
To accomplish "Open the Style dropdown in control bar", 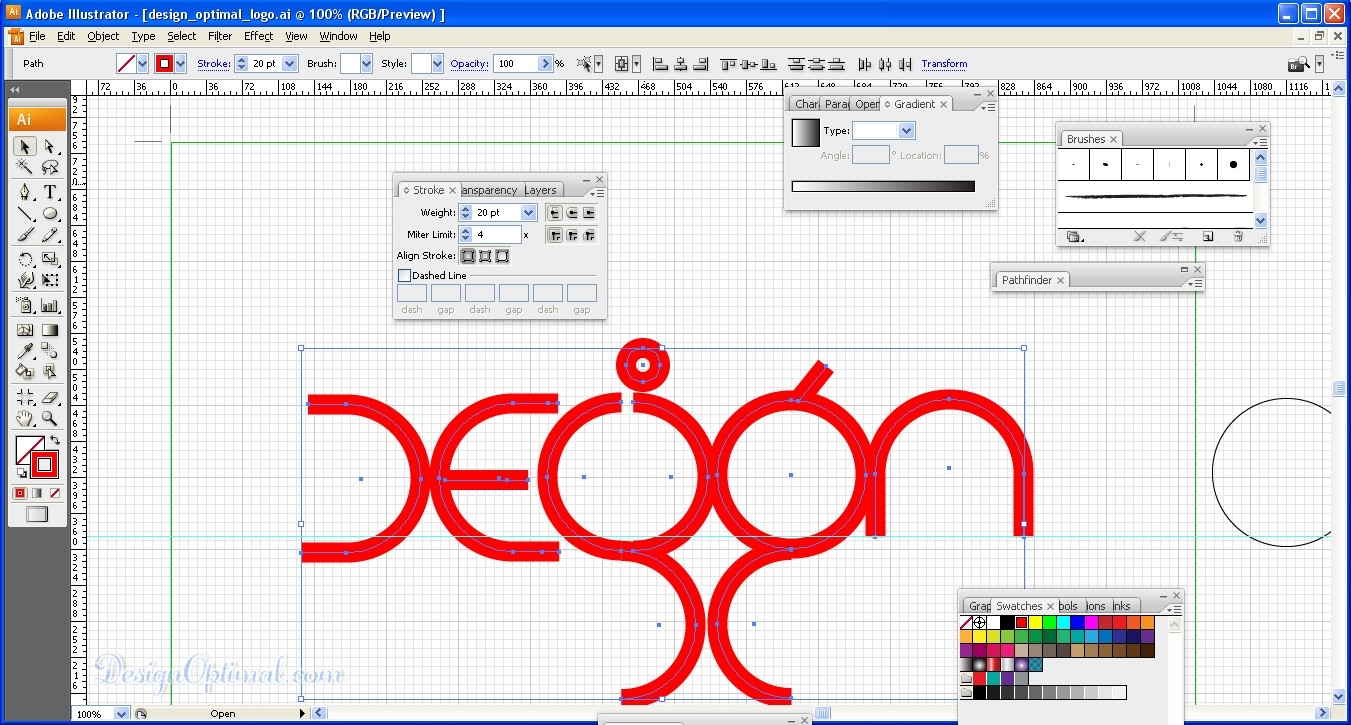I will [435, 63].
